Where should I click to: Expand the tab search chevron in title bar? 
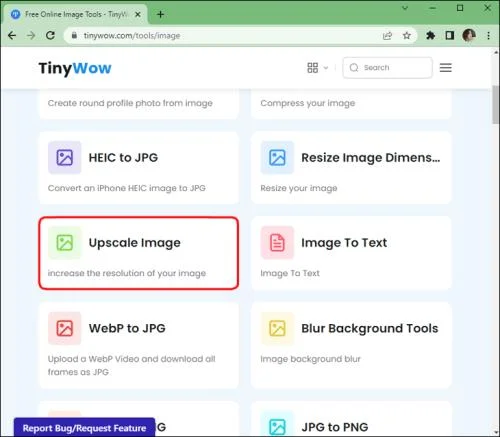[x=405, y=8]
